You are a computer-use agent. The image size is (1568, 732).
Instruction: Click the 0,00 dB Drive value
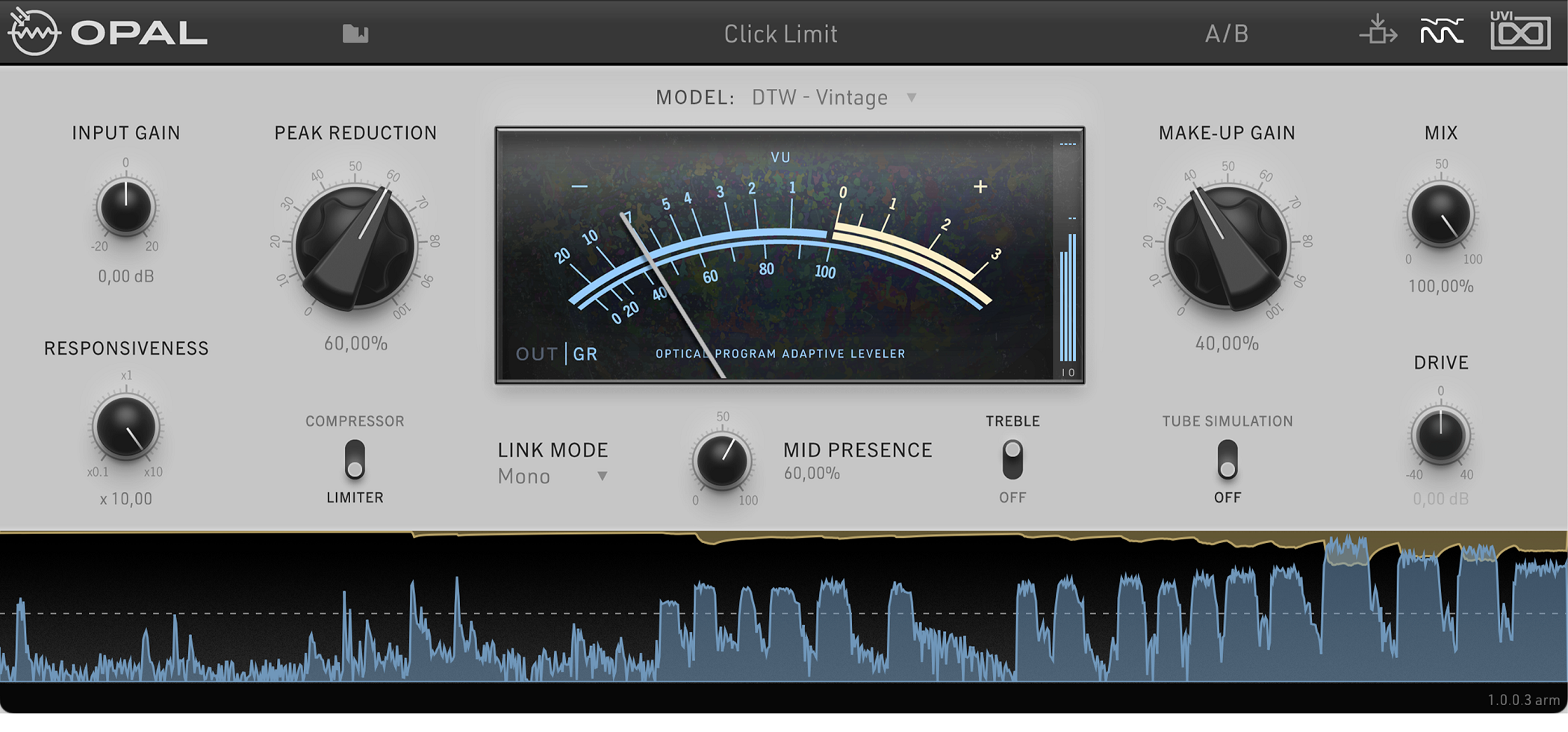pos(1441,499)
